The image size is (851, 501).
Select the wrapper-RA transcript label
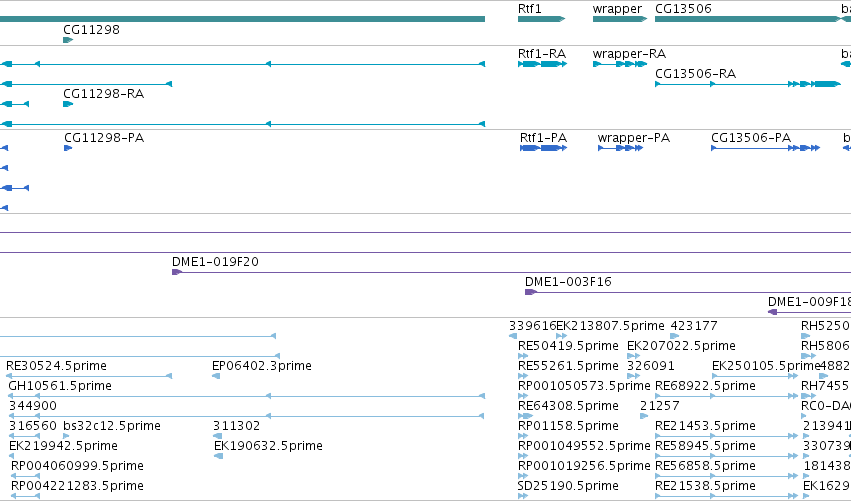(629, 54)
